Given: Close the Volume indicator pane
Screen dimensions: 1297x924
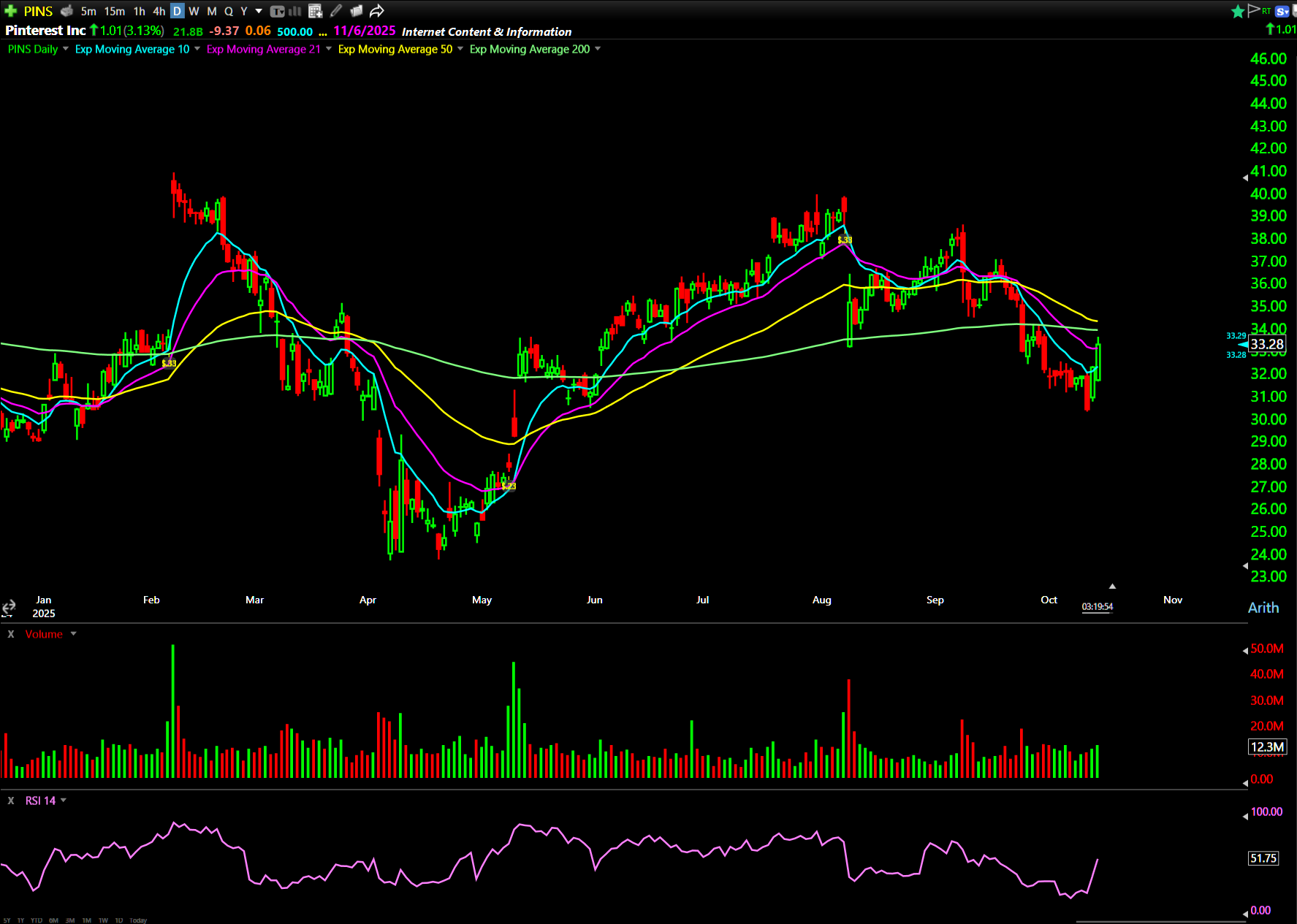Looking at the screenshot, I should pos(11,634).
